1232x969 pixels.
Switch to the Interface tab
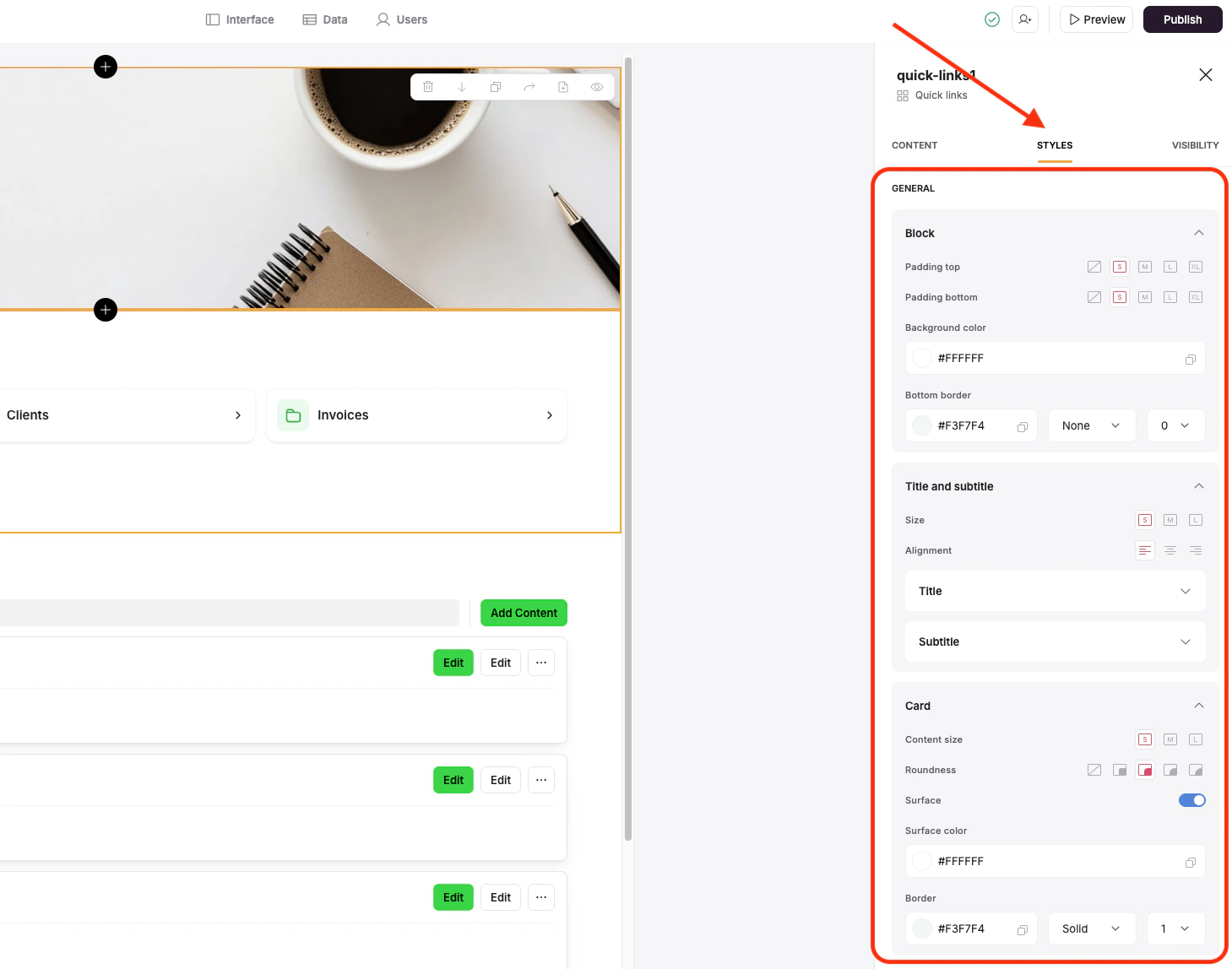(x=240, y=19)
